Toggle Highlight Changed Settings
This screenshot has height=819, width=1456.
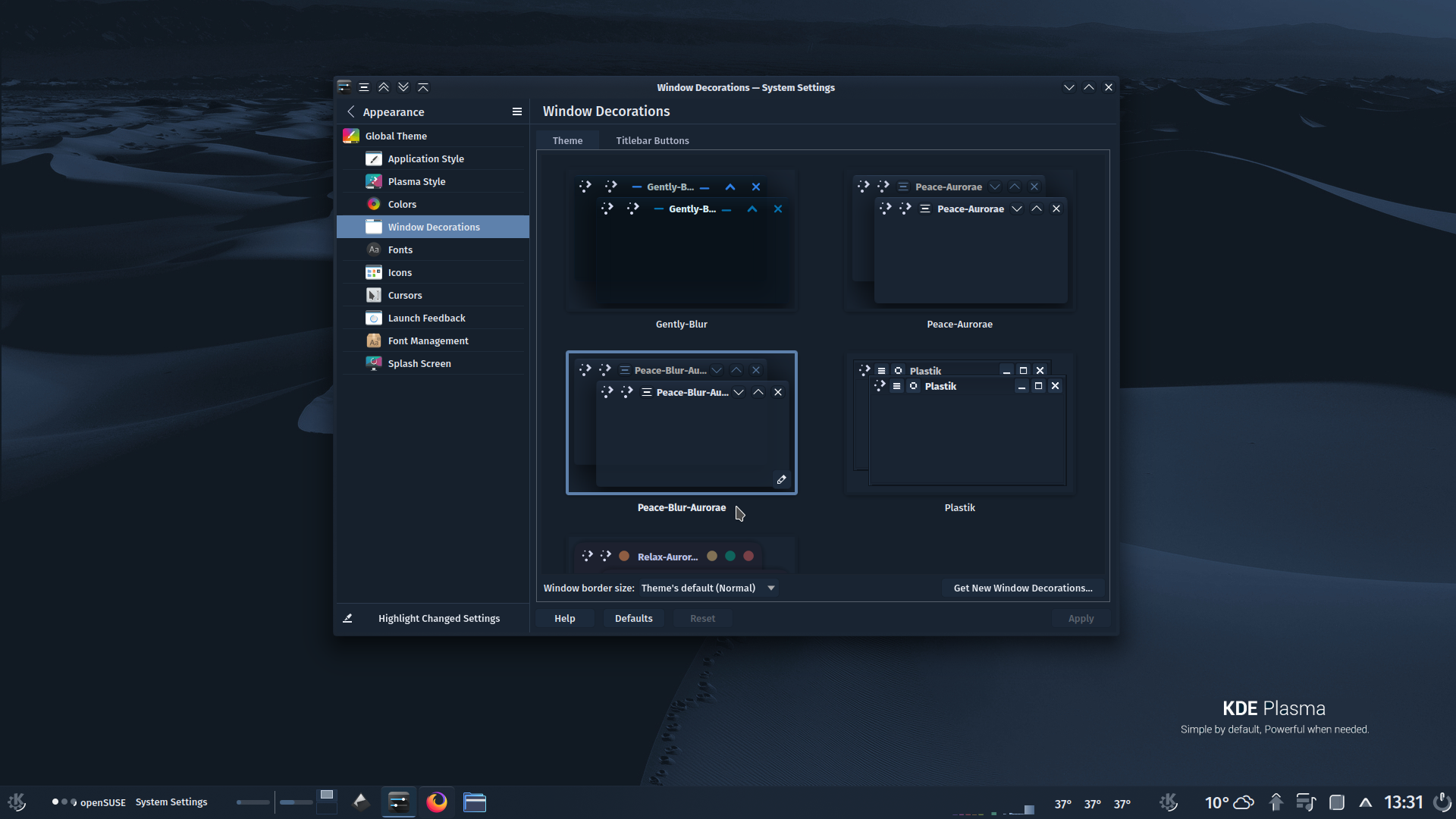click(433, 618)
